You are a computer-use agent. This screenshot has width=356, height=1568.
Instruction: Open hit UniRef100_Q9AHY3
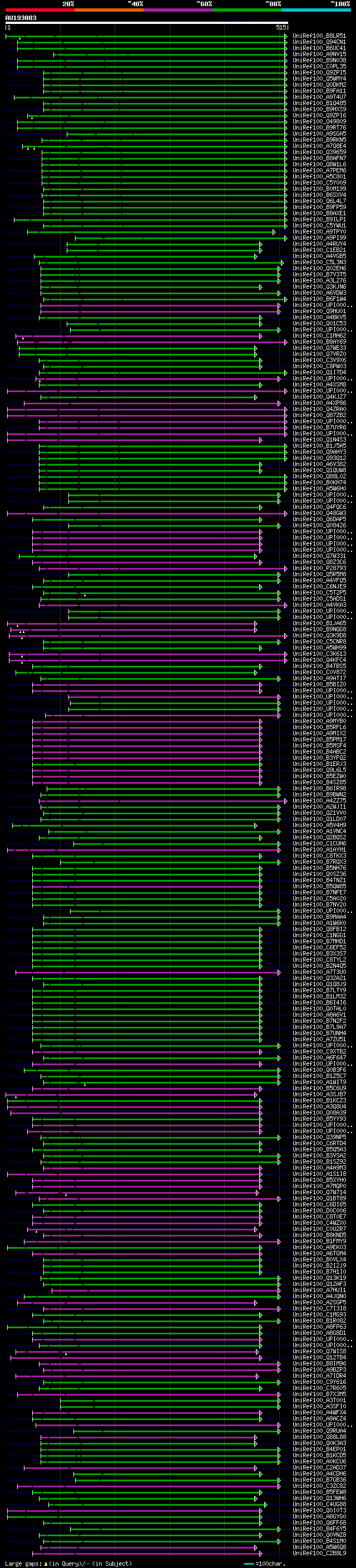tap(319, 452)
